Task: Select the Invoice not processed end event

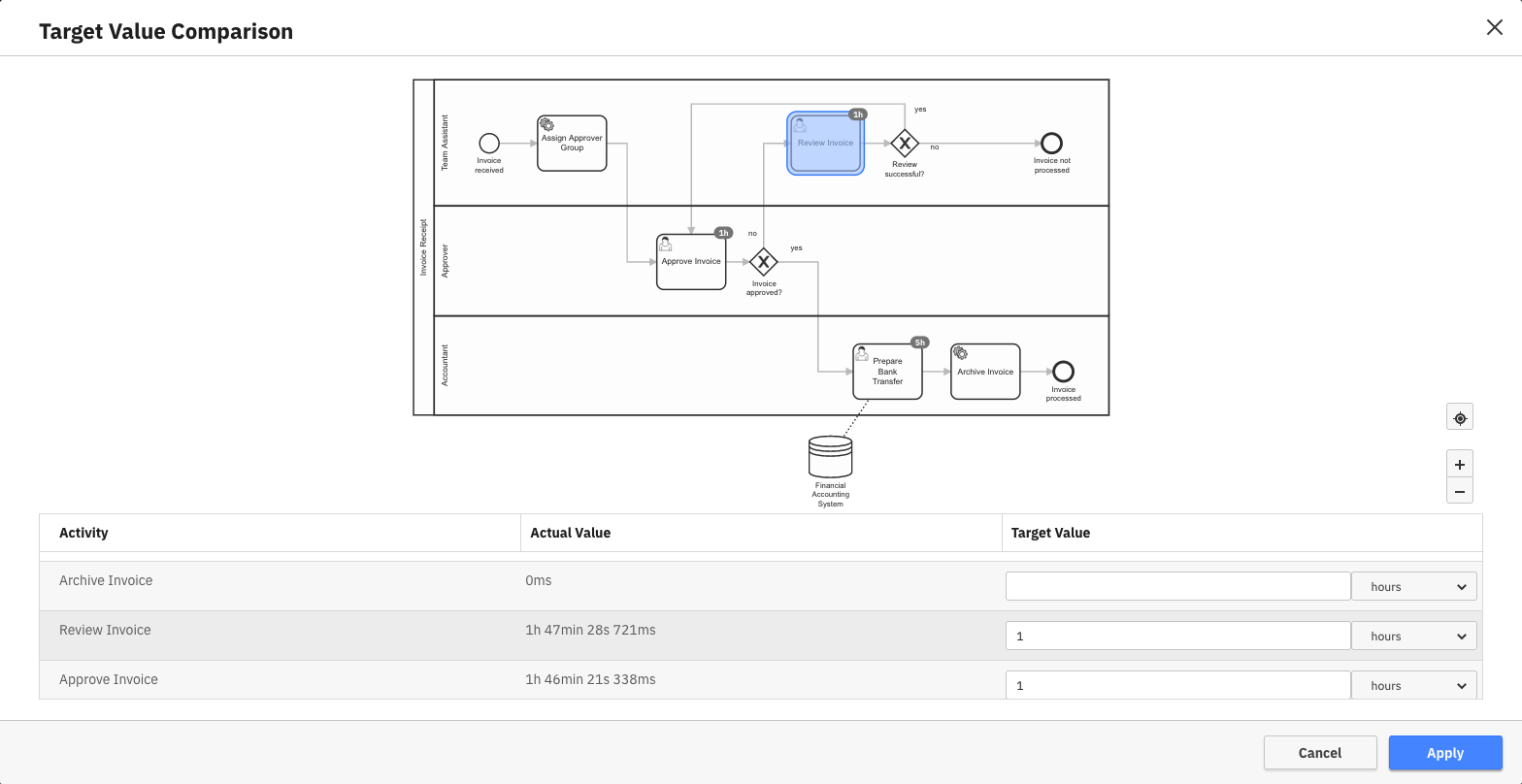Action: pyautogui.click(x=1051, y=144)
